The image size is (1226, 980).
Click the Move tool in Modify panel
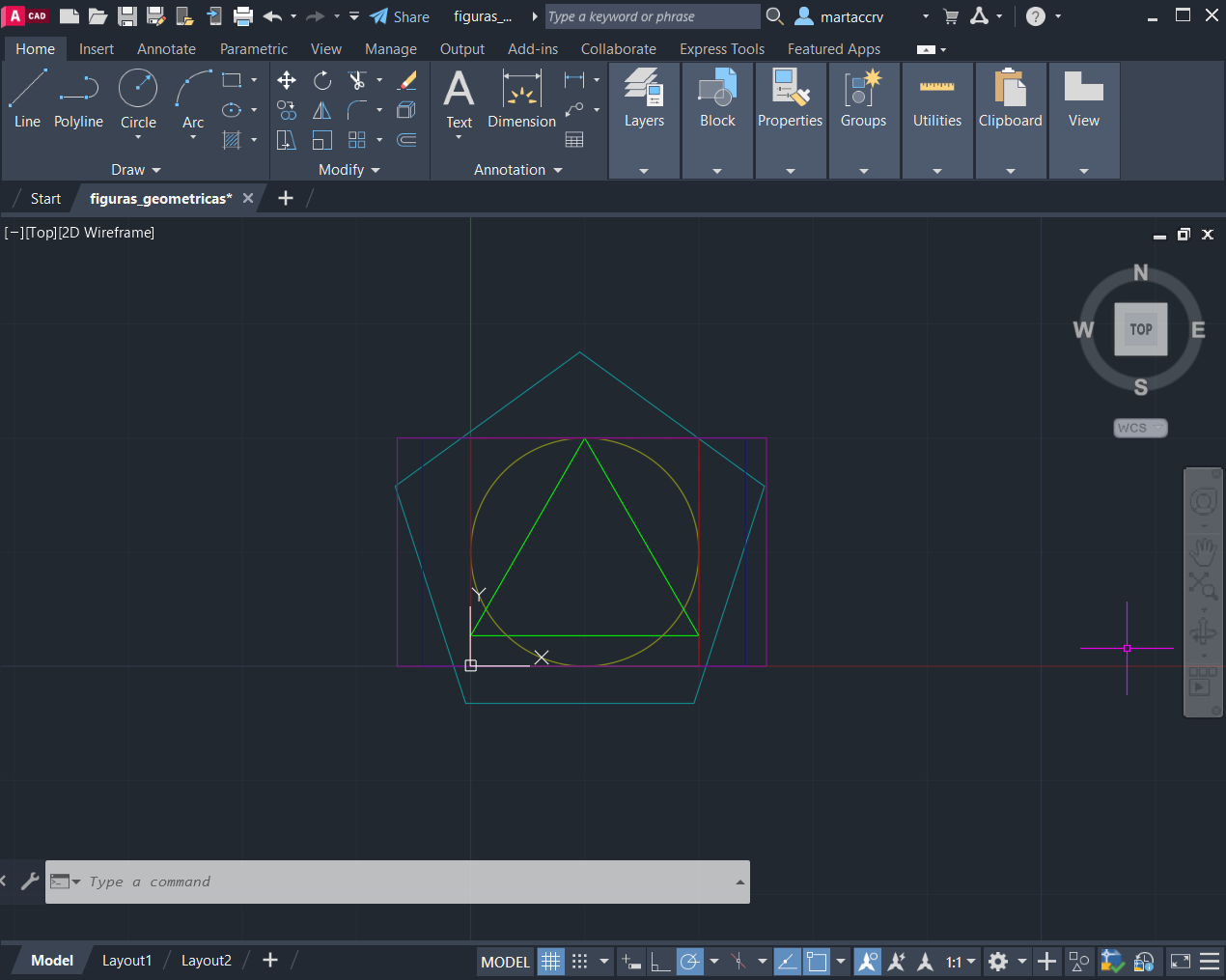pos(287,80)
